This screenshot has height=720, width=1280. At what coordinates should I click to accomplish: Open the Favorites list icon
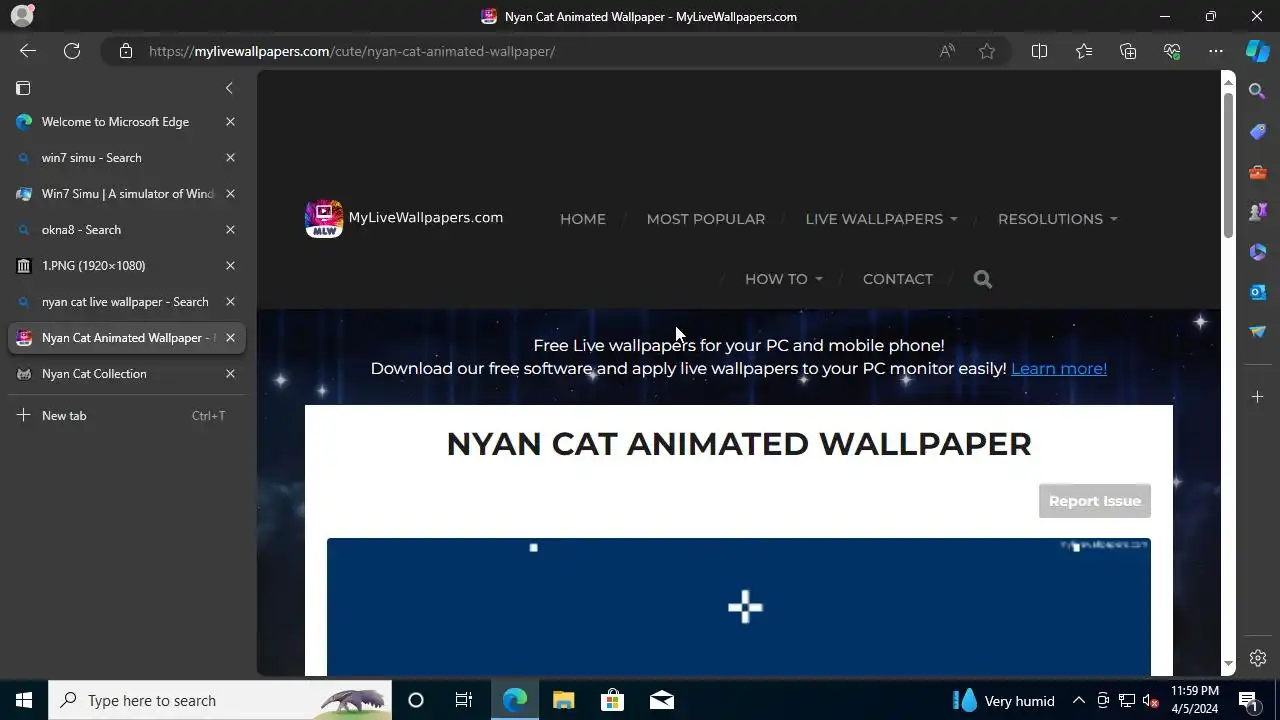[1084, 51]
